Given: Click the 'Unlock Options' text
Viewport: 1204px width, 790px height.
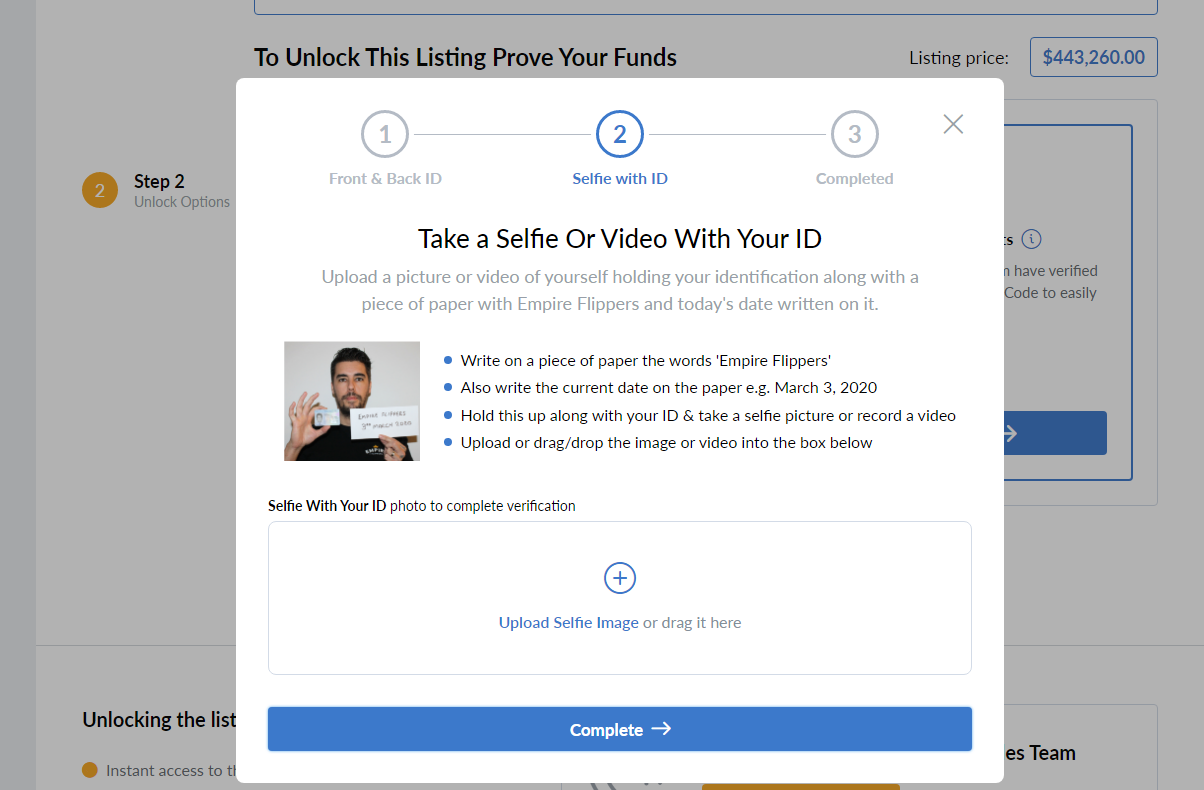Looking at the screenshot, I should [182, 202].
